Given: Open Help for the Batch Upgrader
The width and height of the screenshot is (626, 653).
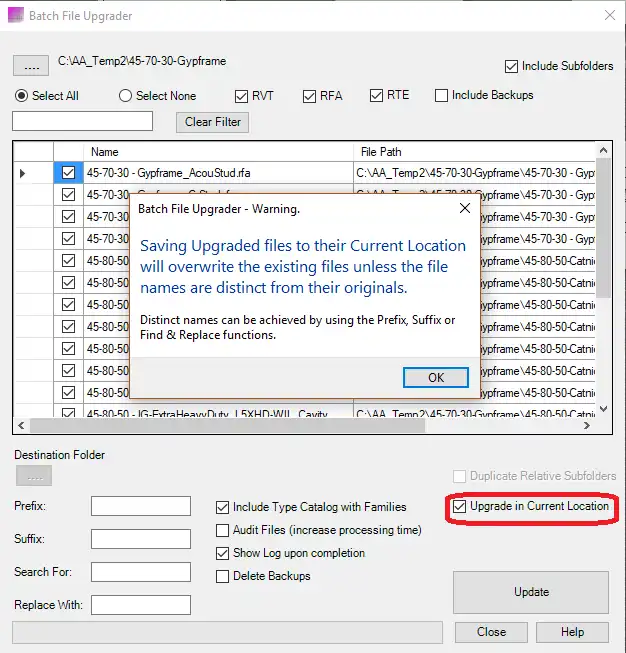Looking at the screenshot, I should [572, 632].
